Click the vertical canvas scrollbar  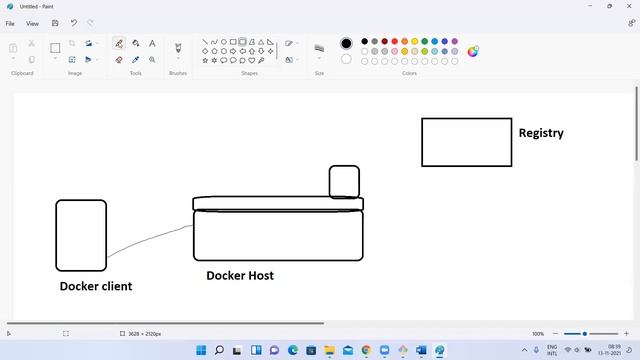click(636, 123)
